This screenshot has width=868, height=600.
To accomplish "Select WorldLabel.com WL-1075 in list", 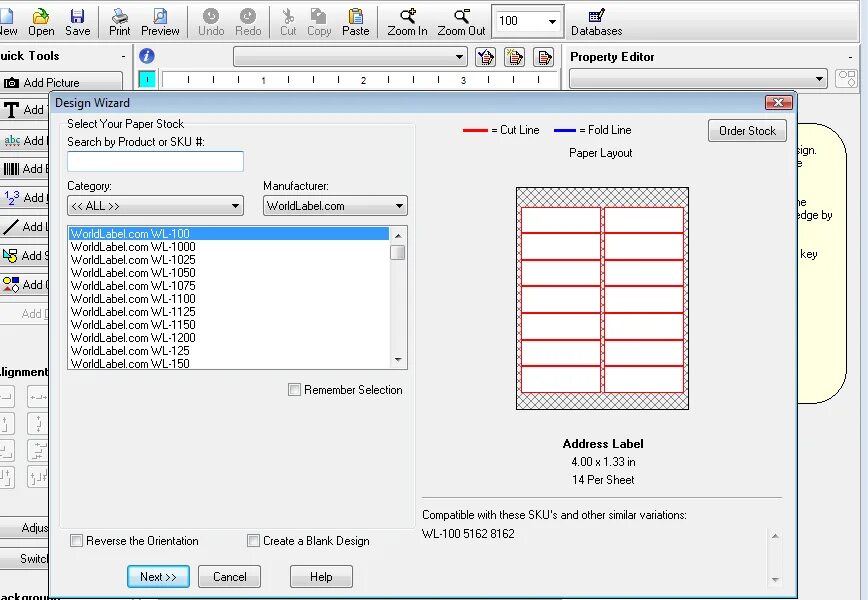I will point(229,286).
